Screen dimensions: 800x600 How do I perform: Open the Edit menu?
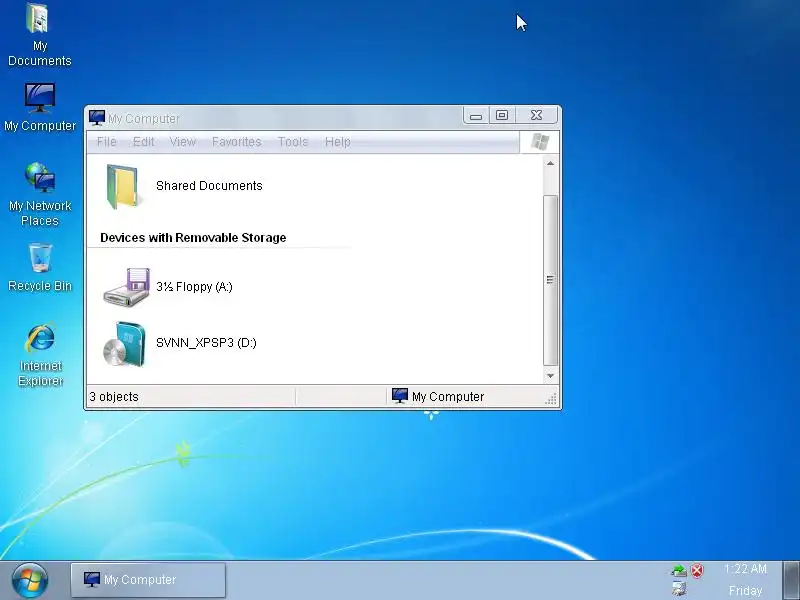143,142
